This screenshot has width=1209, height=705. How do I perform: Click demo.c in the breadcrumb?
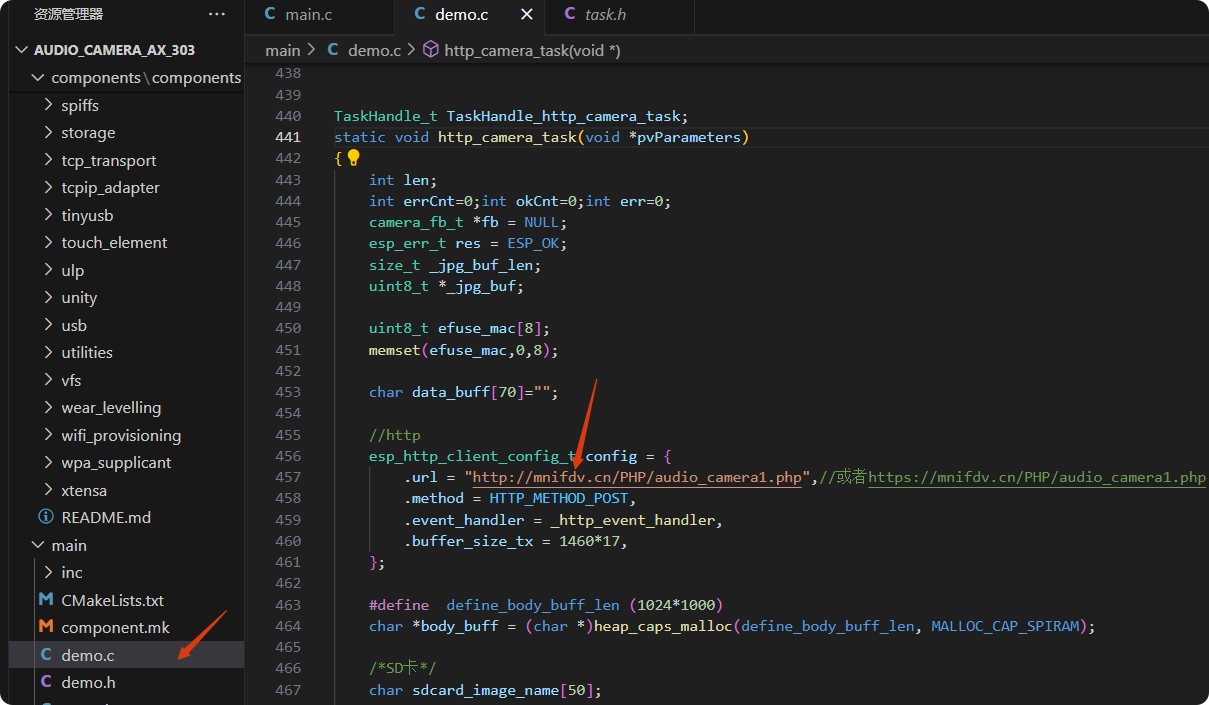pos(374,50)
